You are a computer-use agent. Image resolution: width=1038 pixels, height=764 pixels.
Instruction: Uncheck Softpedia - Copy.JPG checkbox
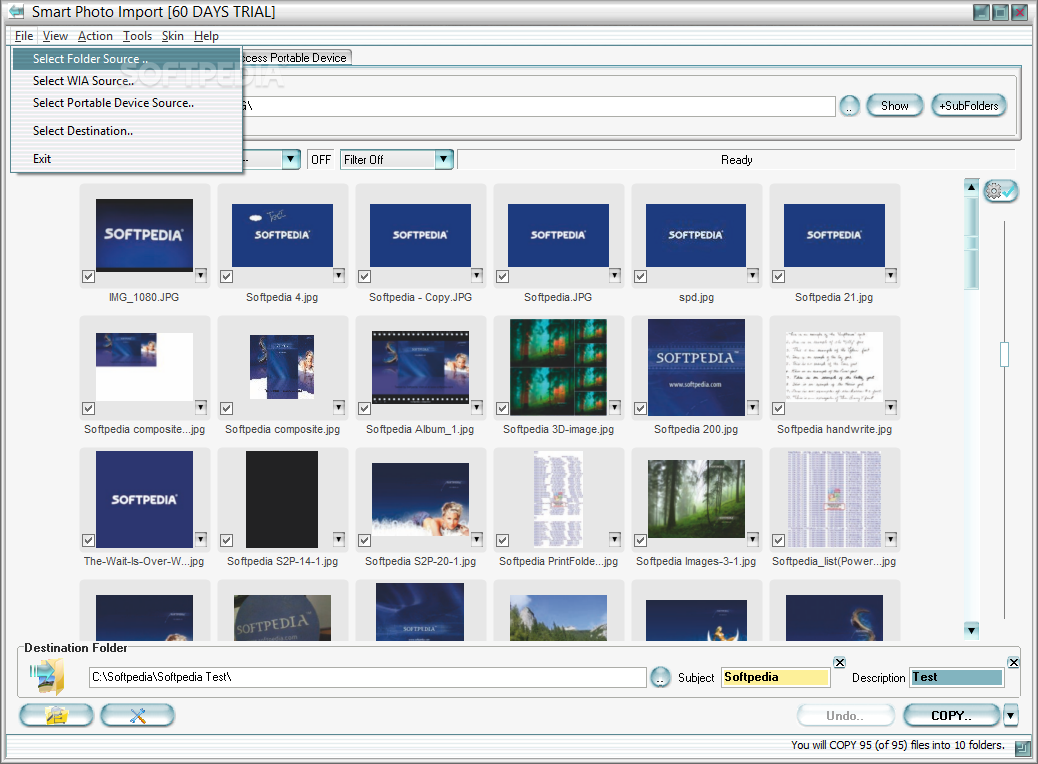(x=364, y=276)
